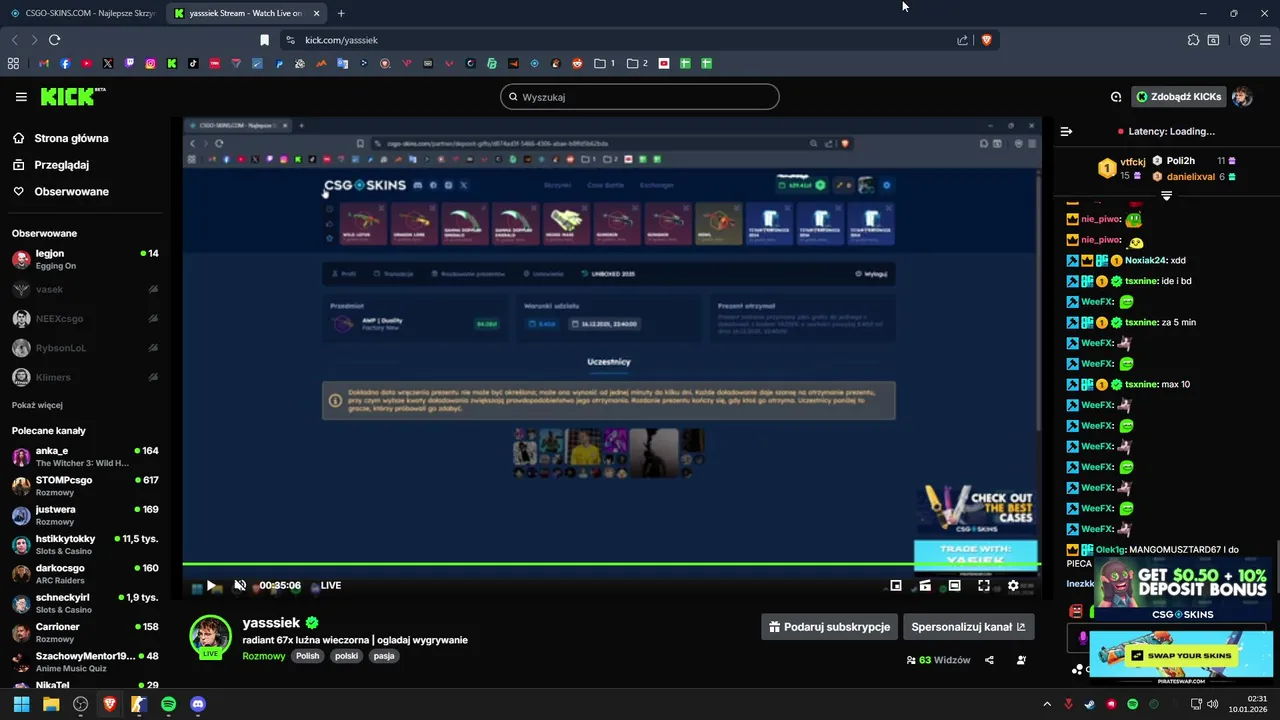
Task: Jump to LIVE in player
Action: tap(330, 585)
